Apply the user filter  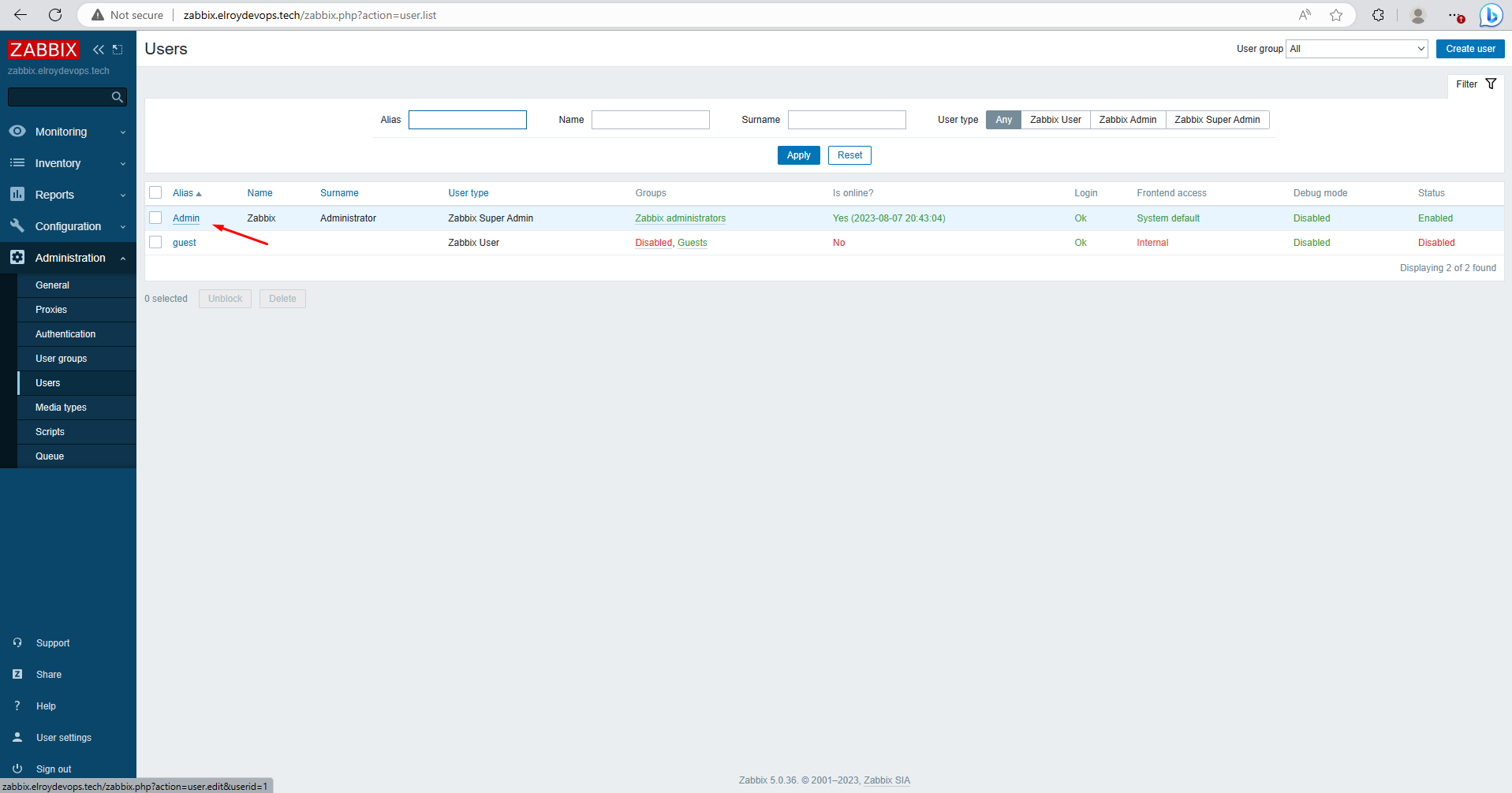pyautogui.click(x=798, y=155)
